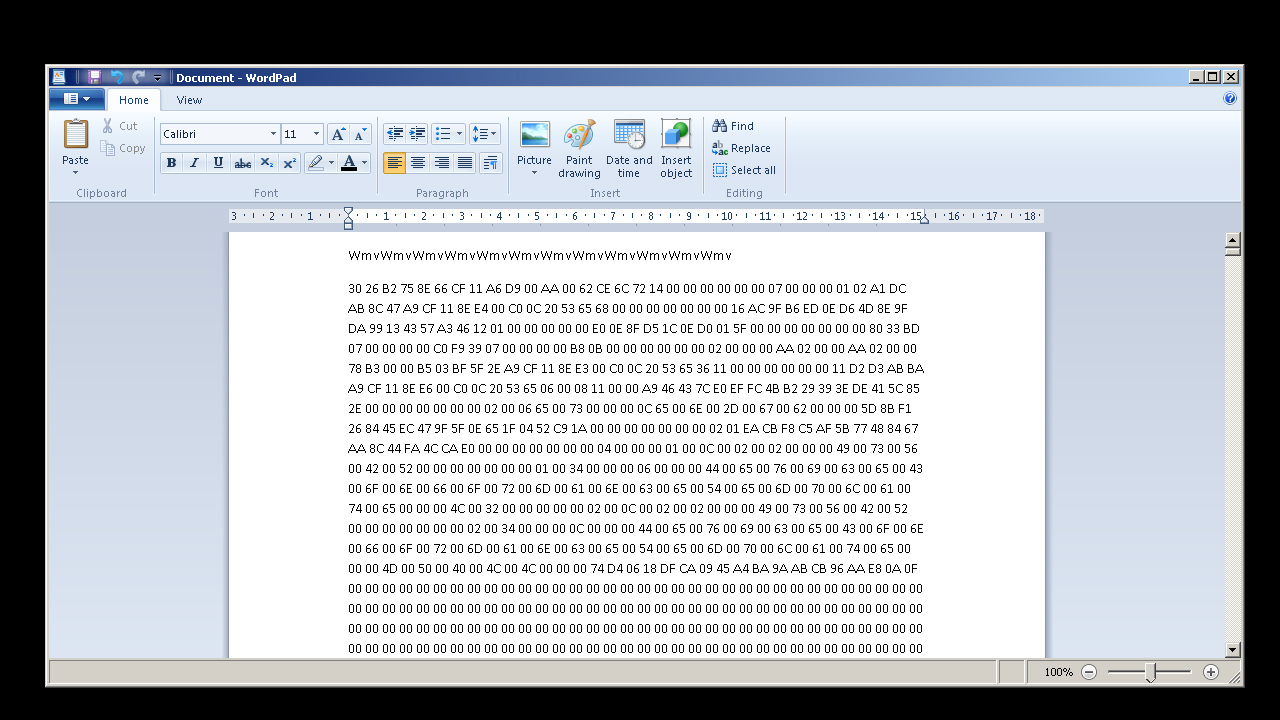Align text to the right
The image size is (1280, 720).
coord(442,163)
